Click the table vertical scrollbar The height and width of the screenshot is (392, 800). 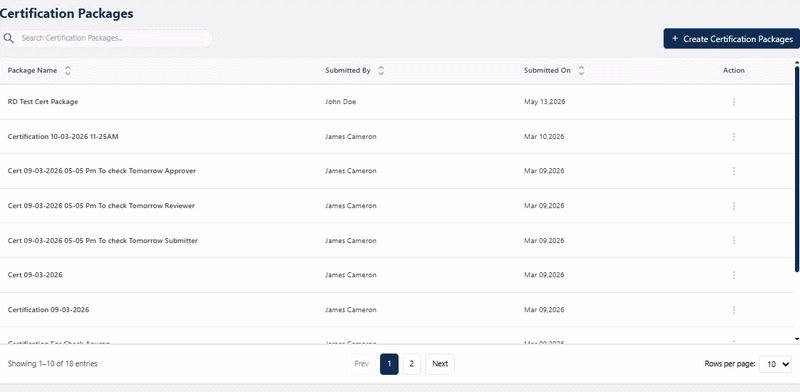(x=797, y=168)
